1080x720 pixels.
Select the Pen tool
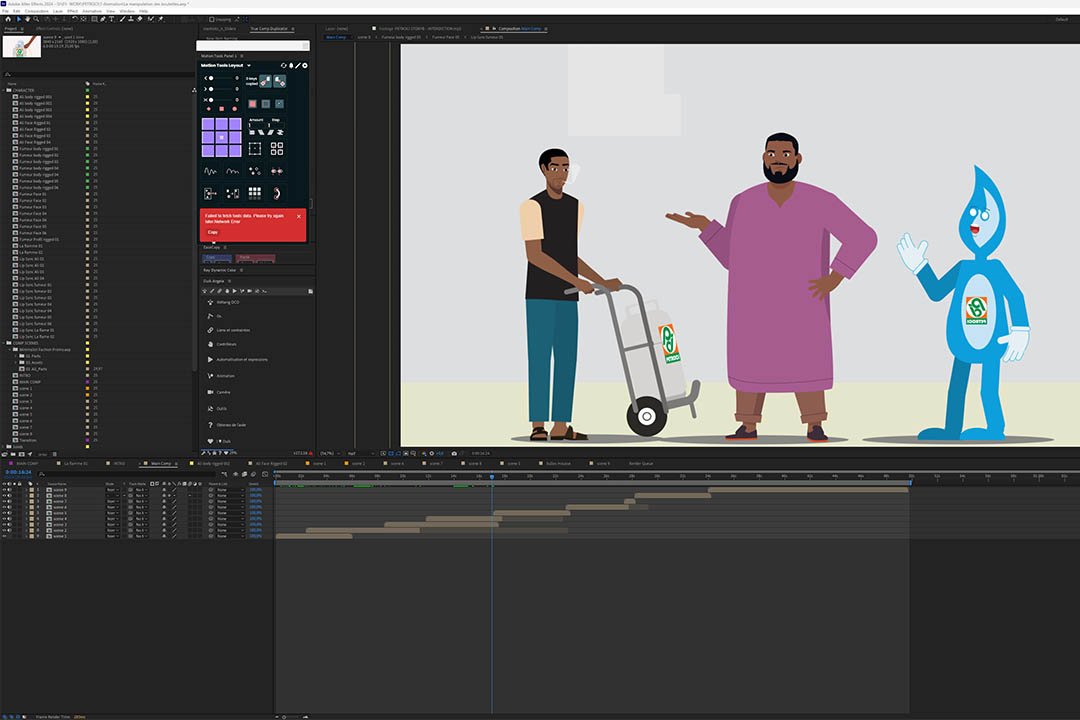tap(103, 19)
